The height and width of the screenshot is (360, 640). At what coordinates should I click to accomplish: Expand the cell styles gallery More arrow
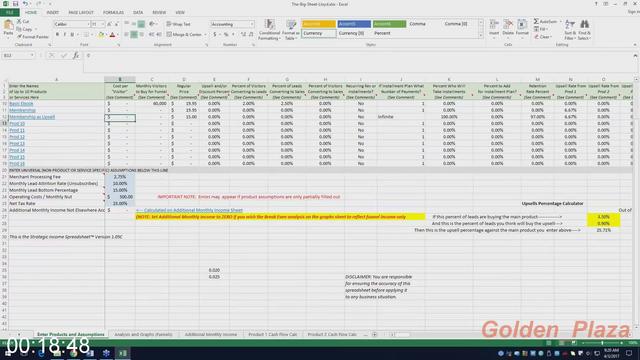tap(480, 36)
